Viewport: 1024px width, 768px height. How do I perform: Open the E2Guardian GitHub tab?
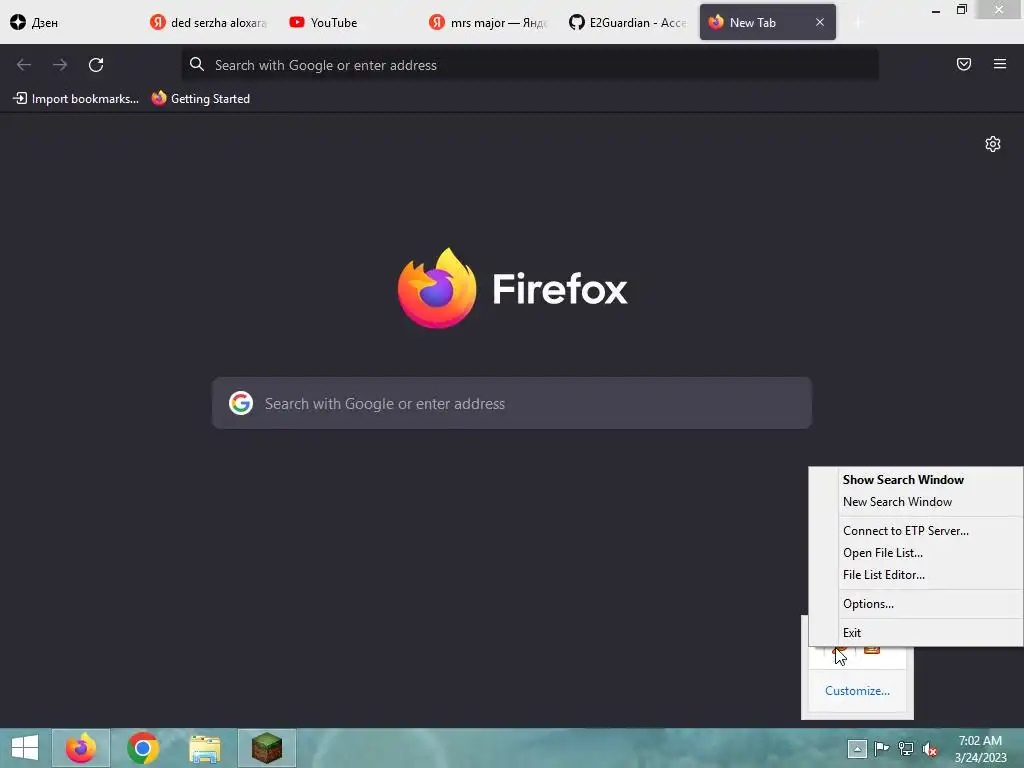click(627, 22)
